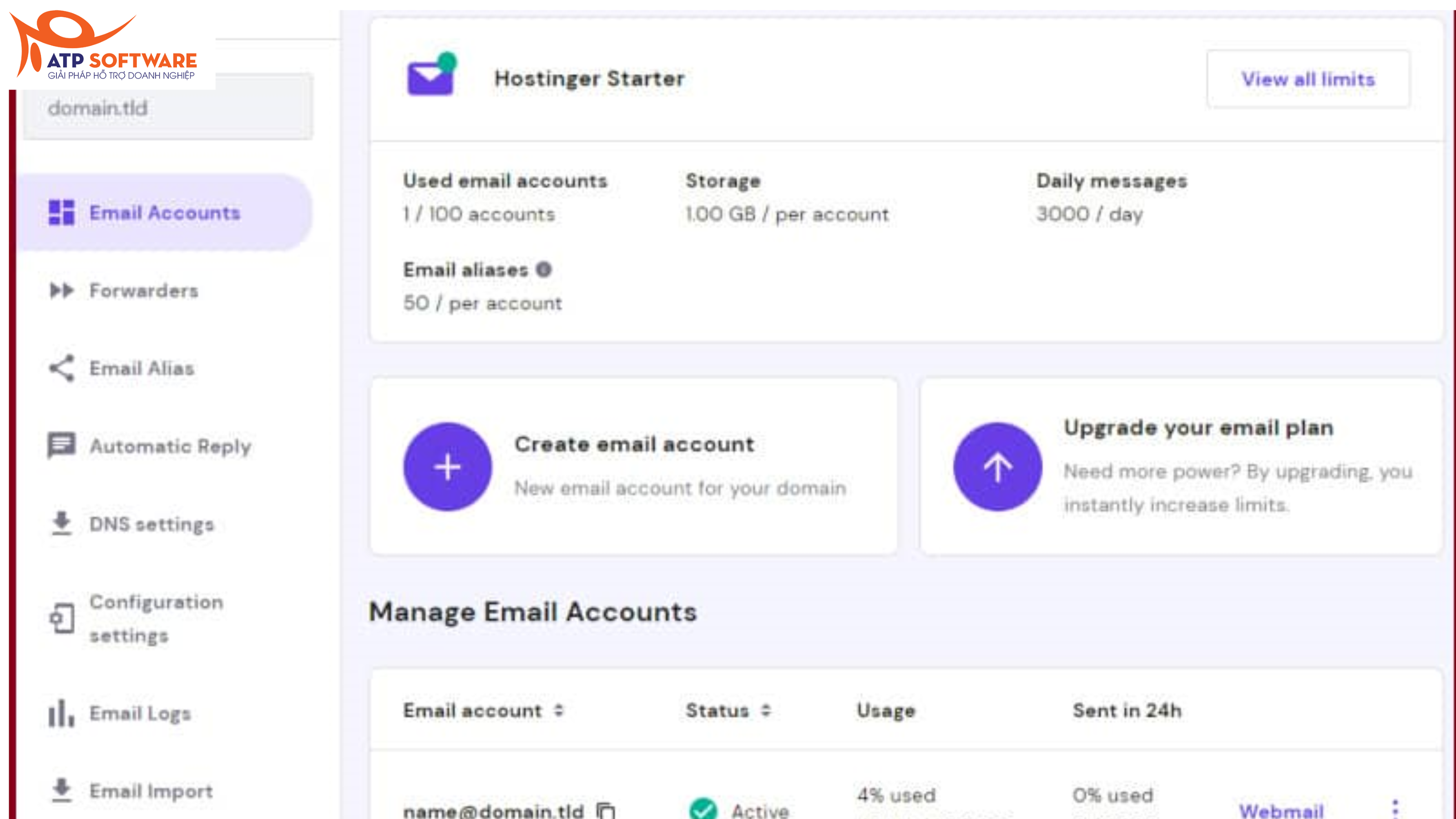
Task: Select Email Accounts in the sidebar
Action: pyautogui.click(x=163, y=212)
